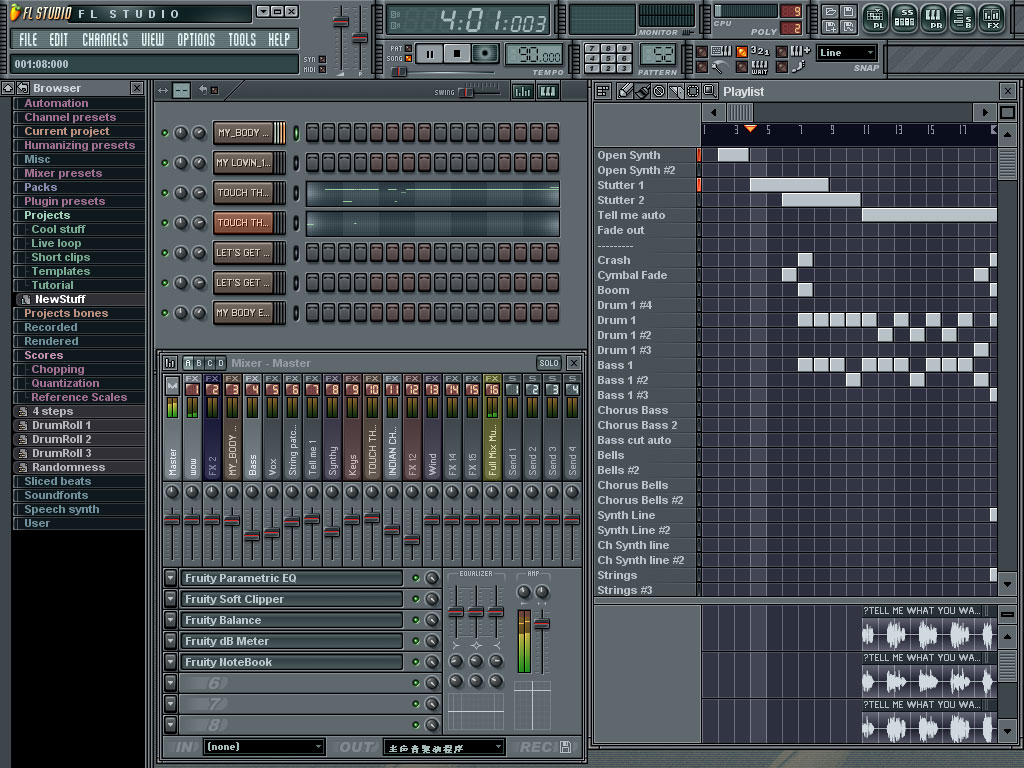Click the save icon next to REC
The width and height of the screenshot is (1024, 768).
coord(566,747)
